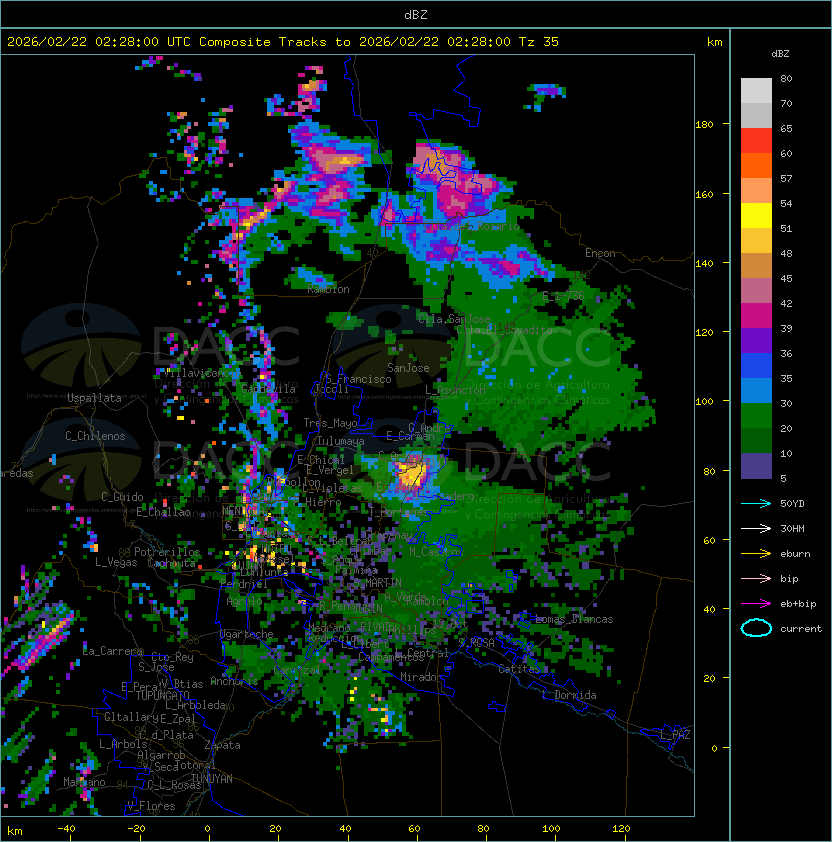The height and width of the screenshot is (842, 832).
Task: Click the L_Asuncion map label
Action: pyautogui.click(x=455, y=390)
